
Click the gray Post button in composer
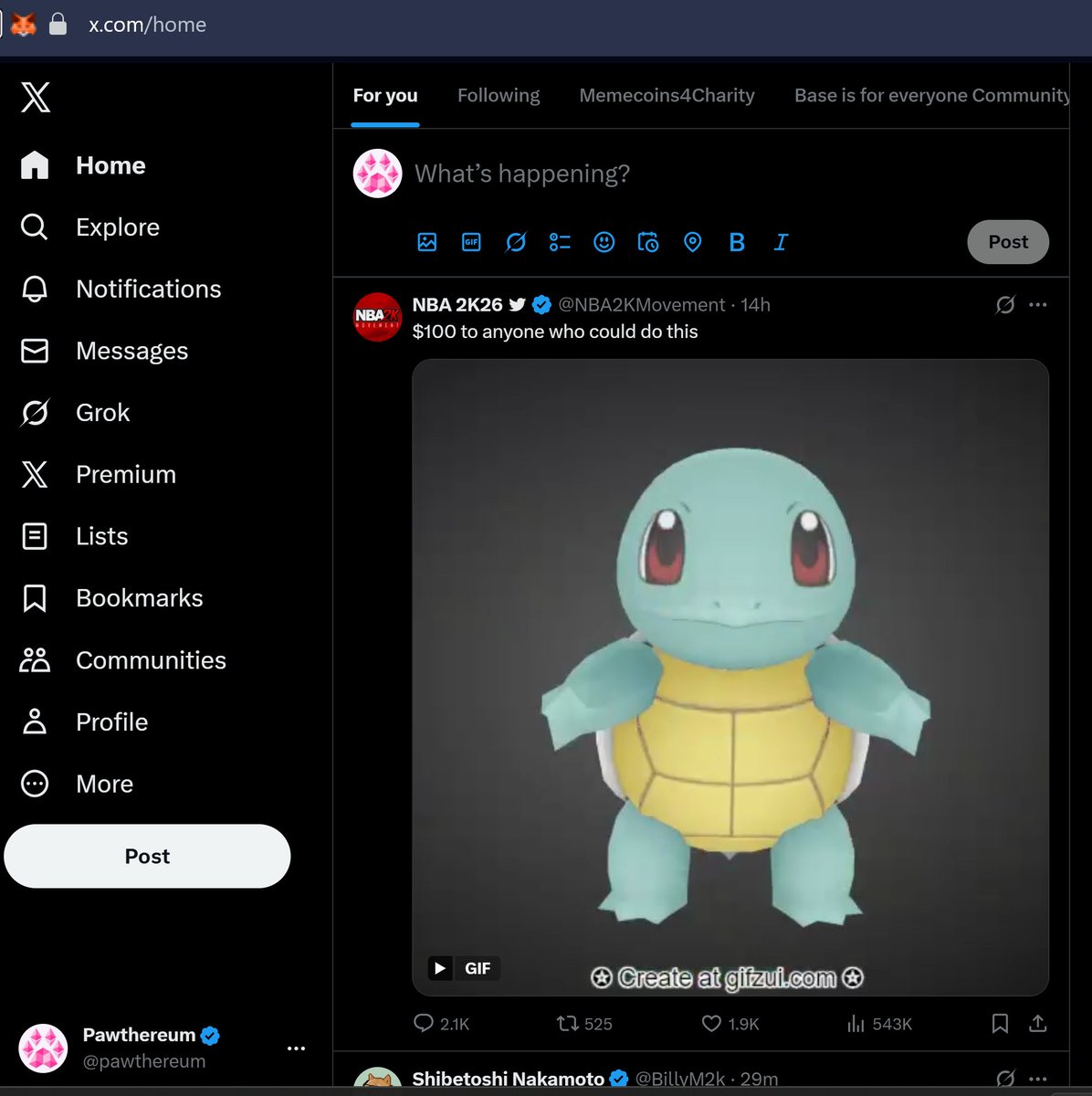pos(1008,242)
